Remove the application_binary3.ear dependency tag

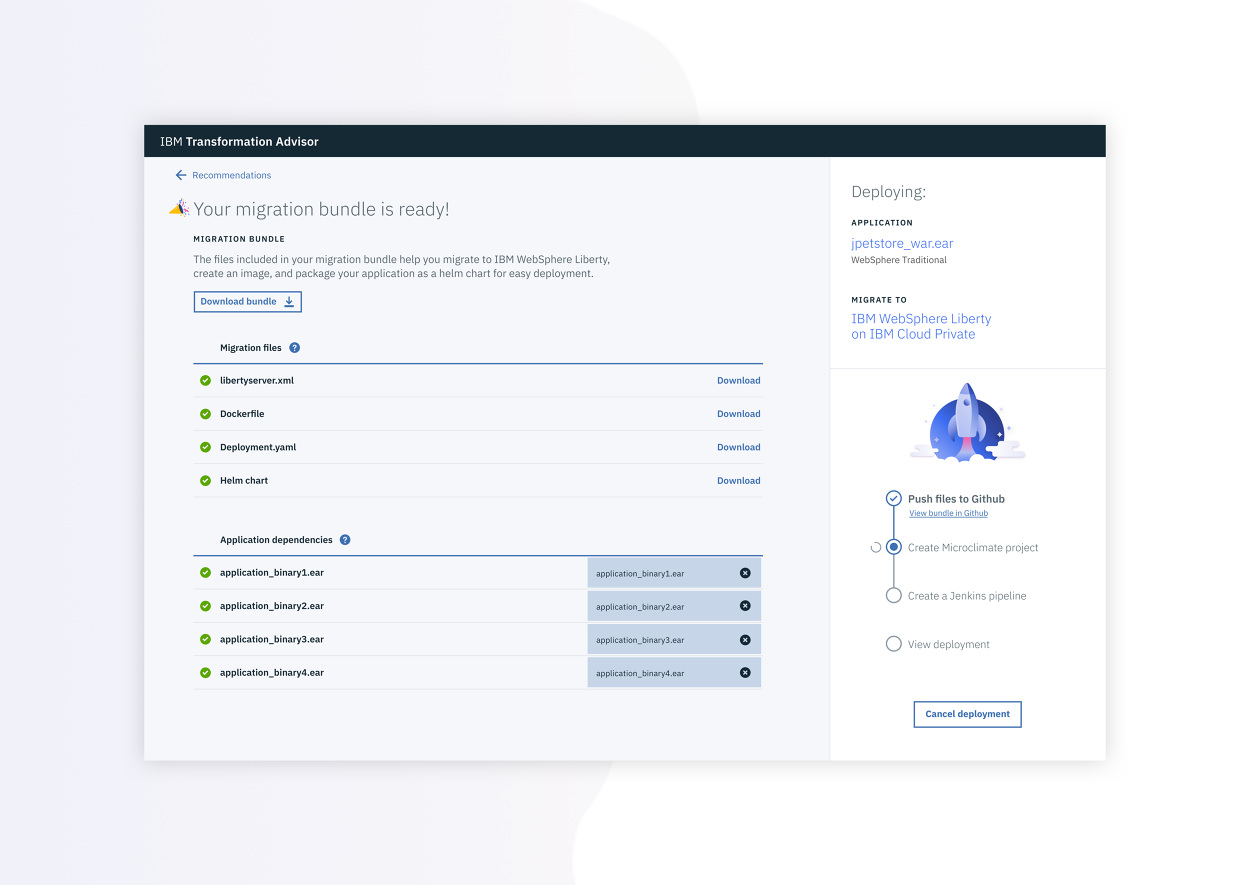[x=745, y=639]
